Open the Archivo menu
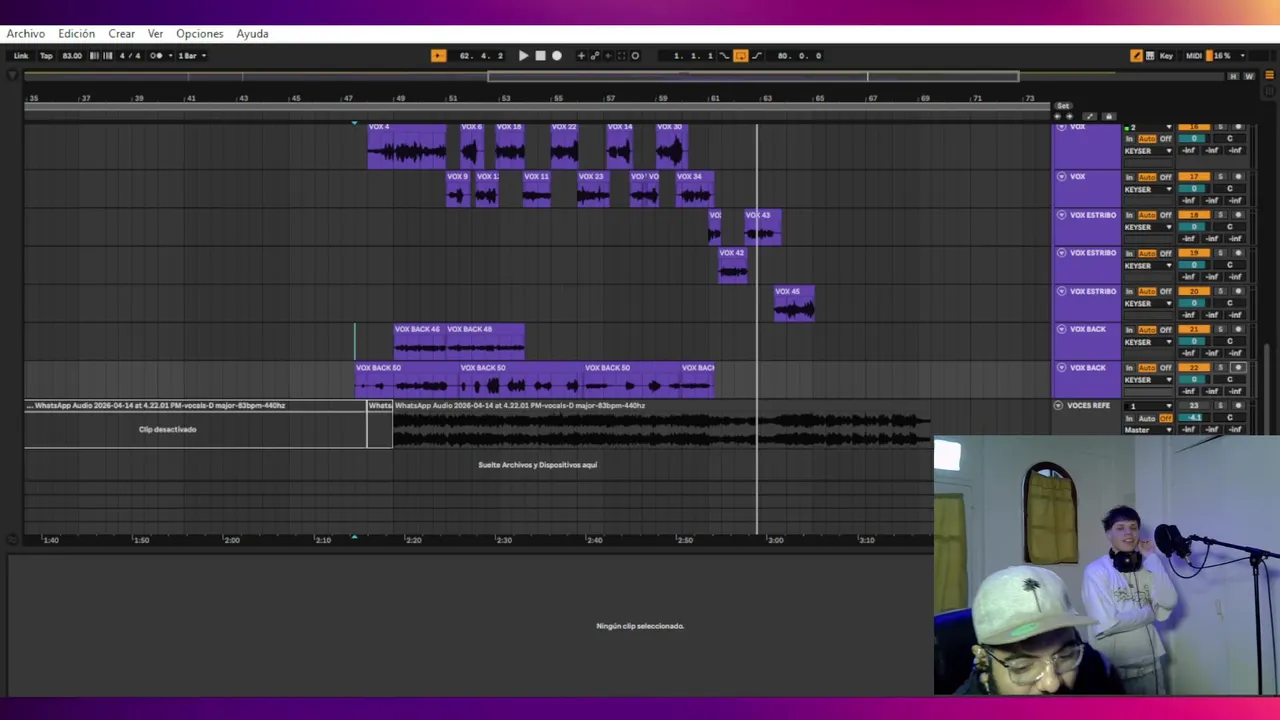The width and height of the screenshot is (1280, 720). tap(26, 33)
